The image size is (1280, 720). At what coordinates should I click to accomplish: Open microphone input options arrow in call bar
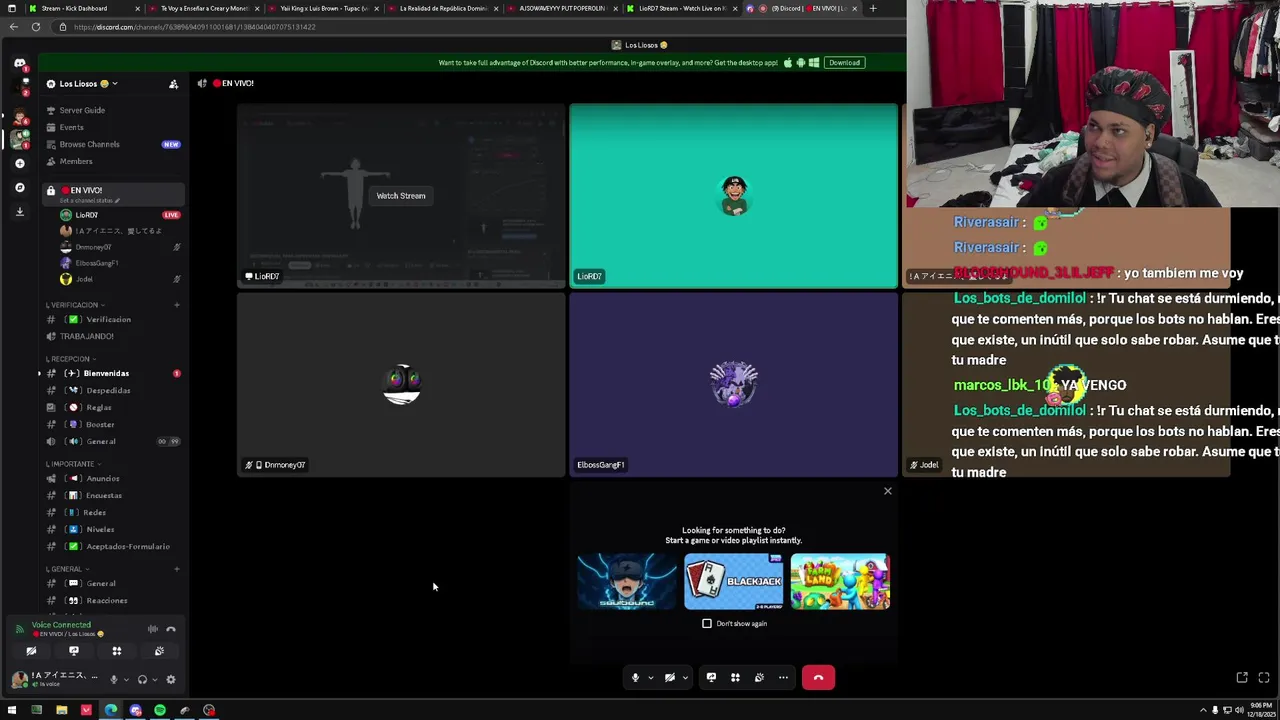pos(650,678)
